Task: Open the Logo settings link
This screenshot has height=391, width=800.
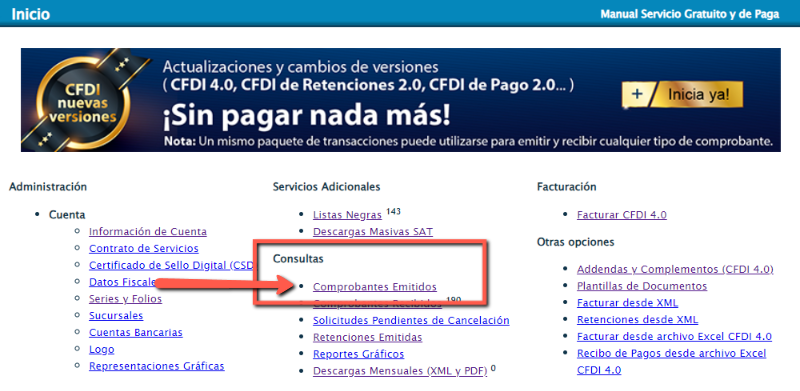Action: point(102,350)
